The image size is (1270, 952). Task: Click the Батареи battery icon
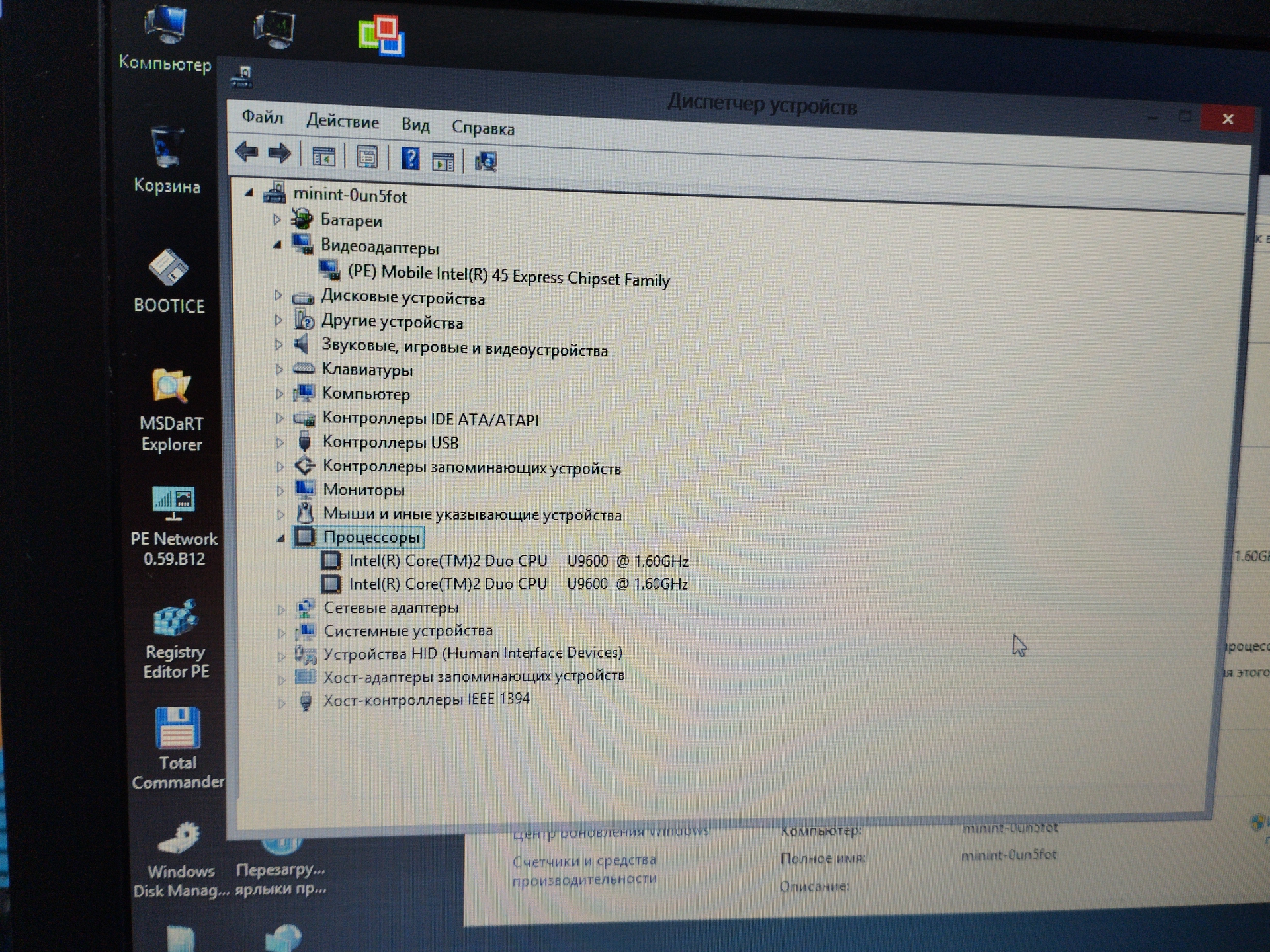pyautogui.click(x=302, y=219)
